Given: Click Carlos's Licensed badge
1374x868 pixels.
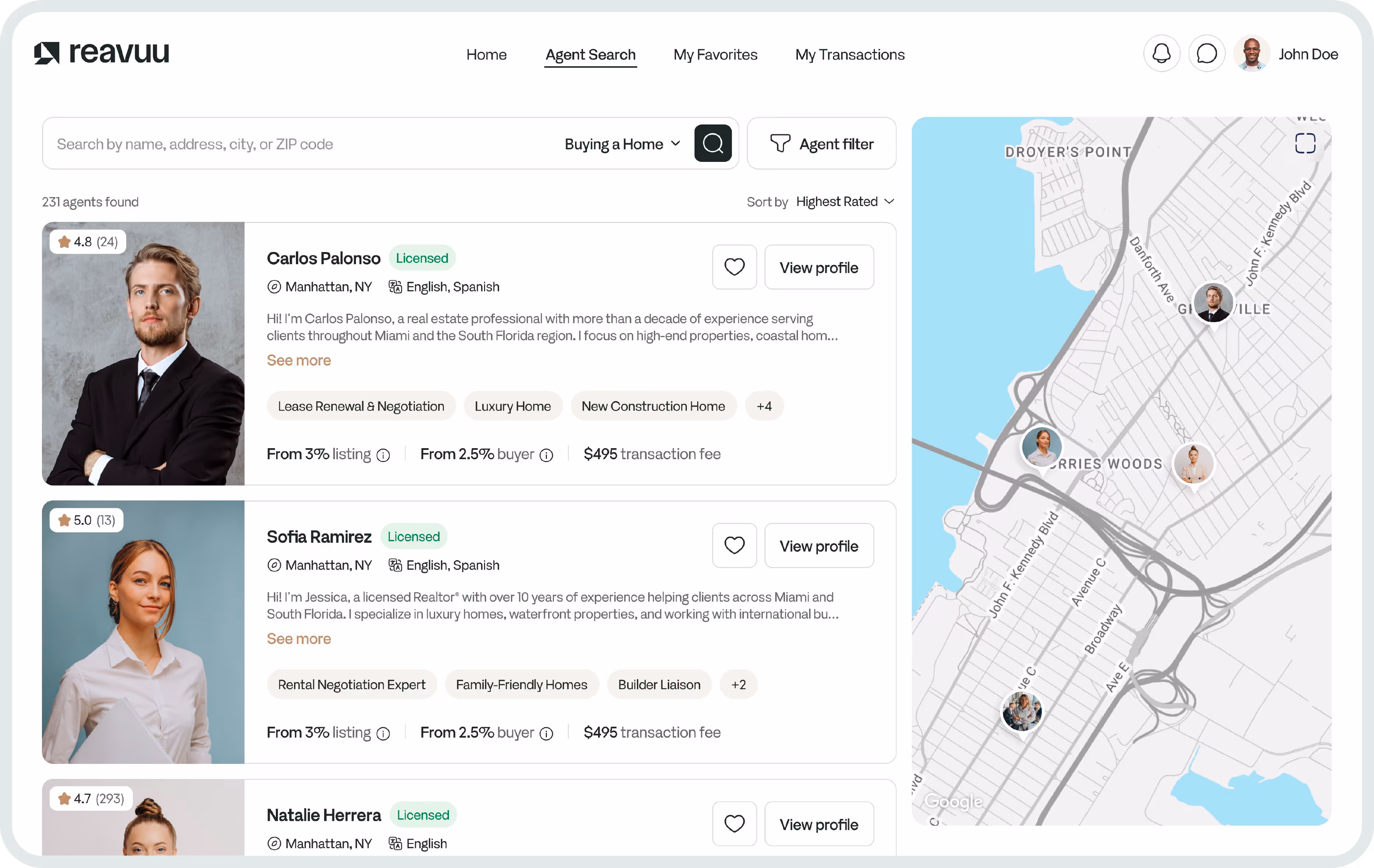Looking at the screenshot, I should click(422, 258).
